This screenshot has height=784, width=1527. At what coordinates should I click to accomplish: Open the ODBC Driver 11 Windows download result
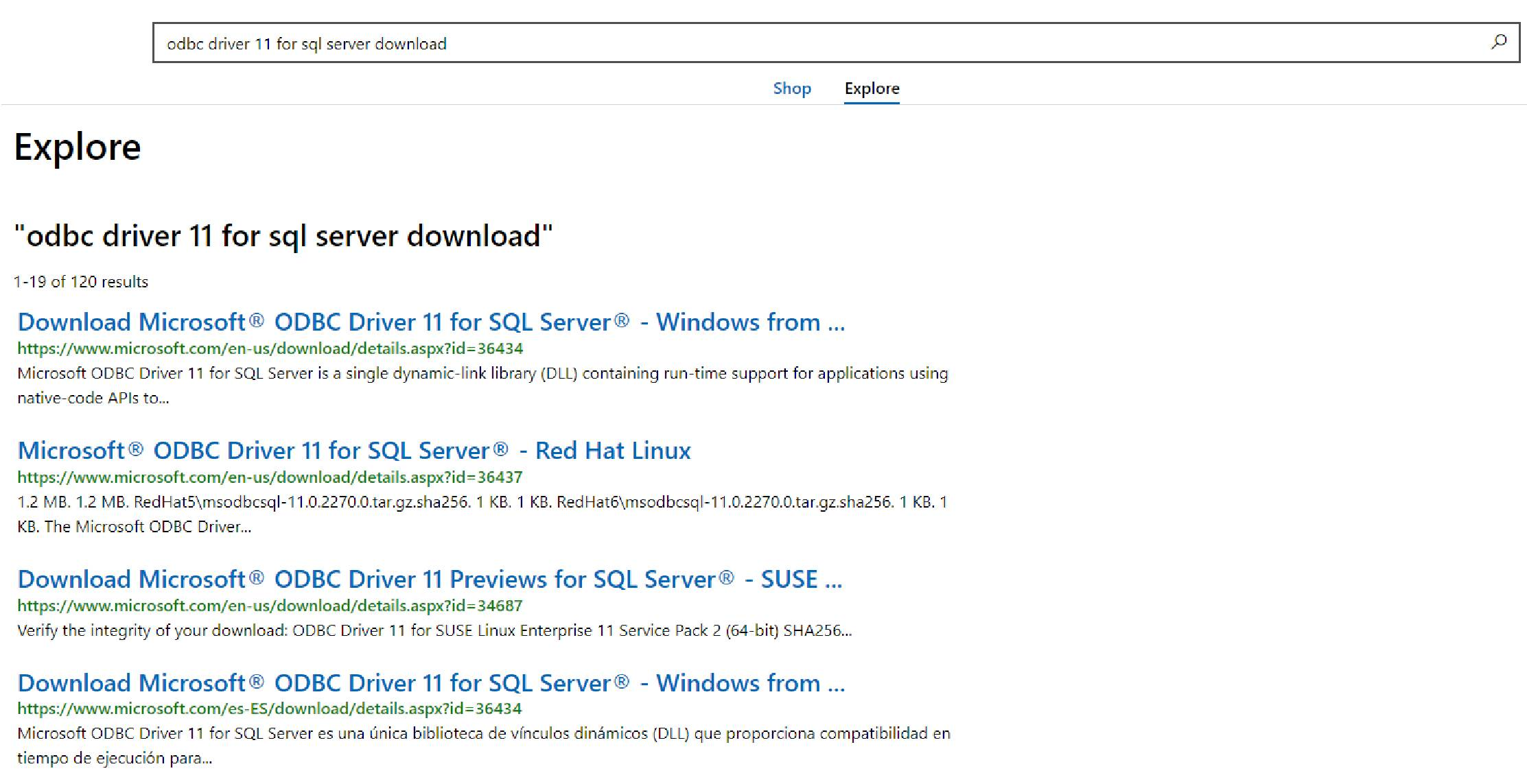click(431, 321)
